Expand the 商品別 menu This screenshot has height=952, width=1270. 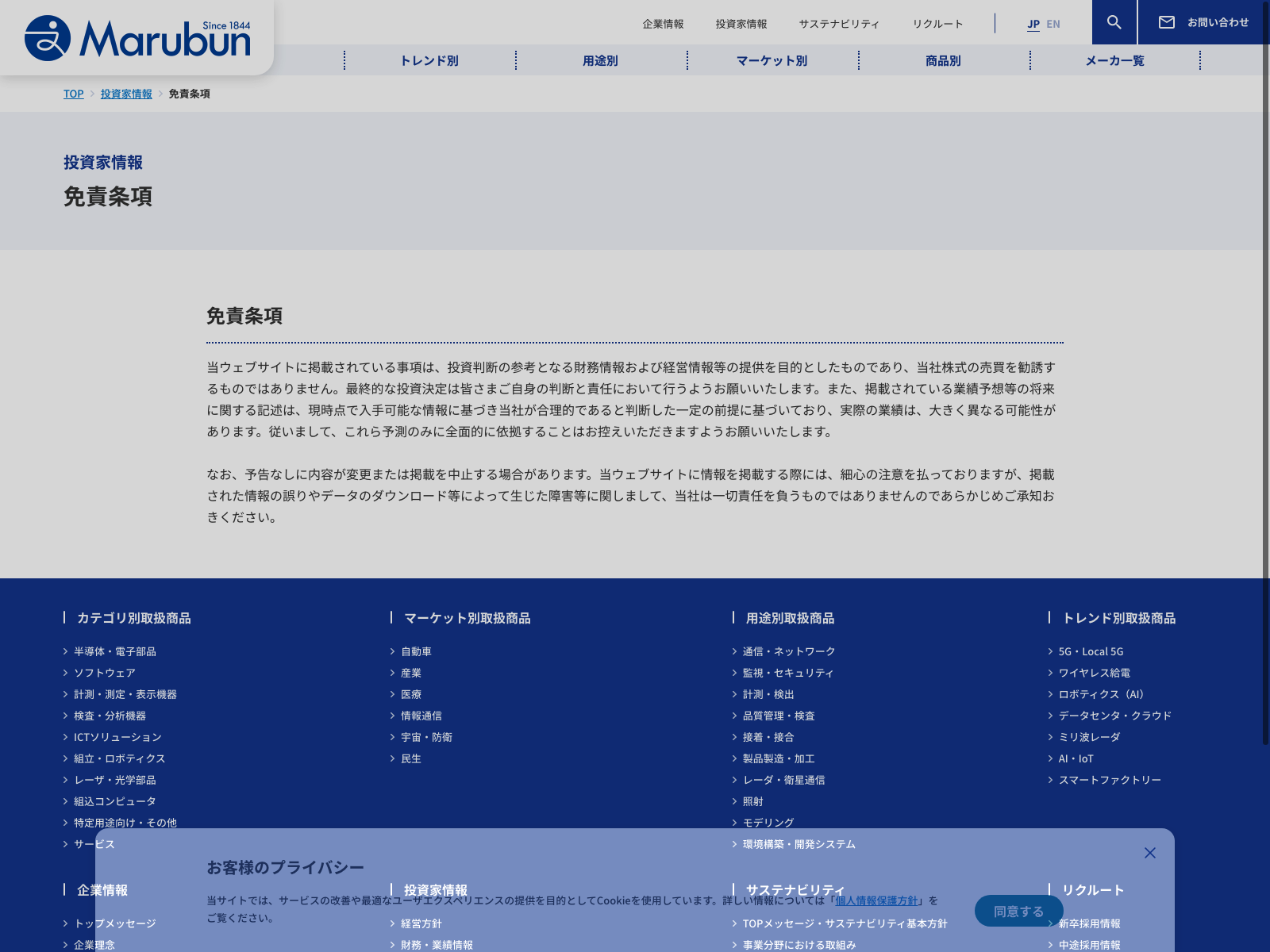coord(944,60)
